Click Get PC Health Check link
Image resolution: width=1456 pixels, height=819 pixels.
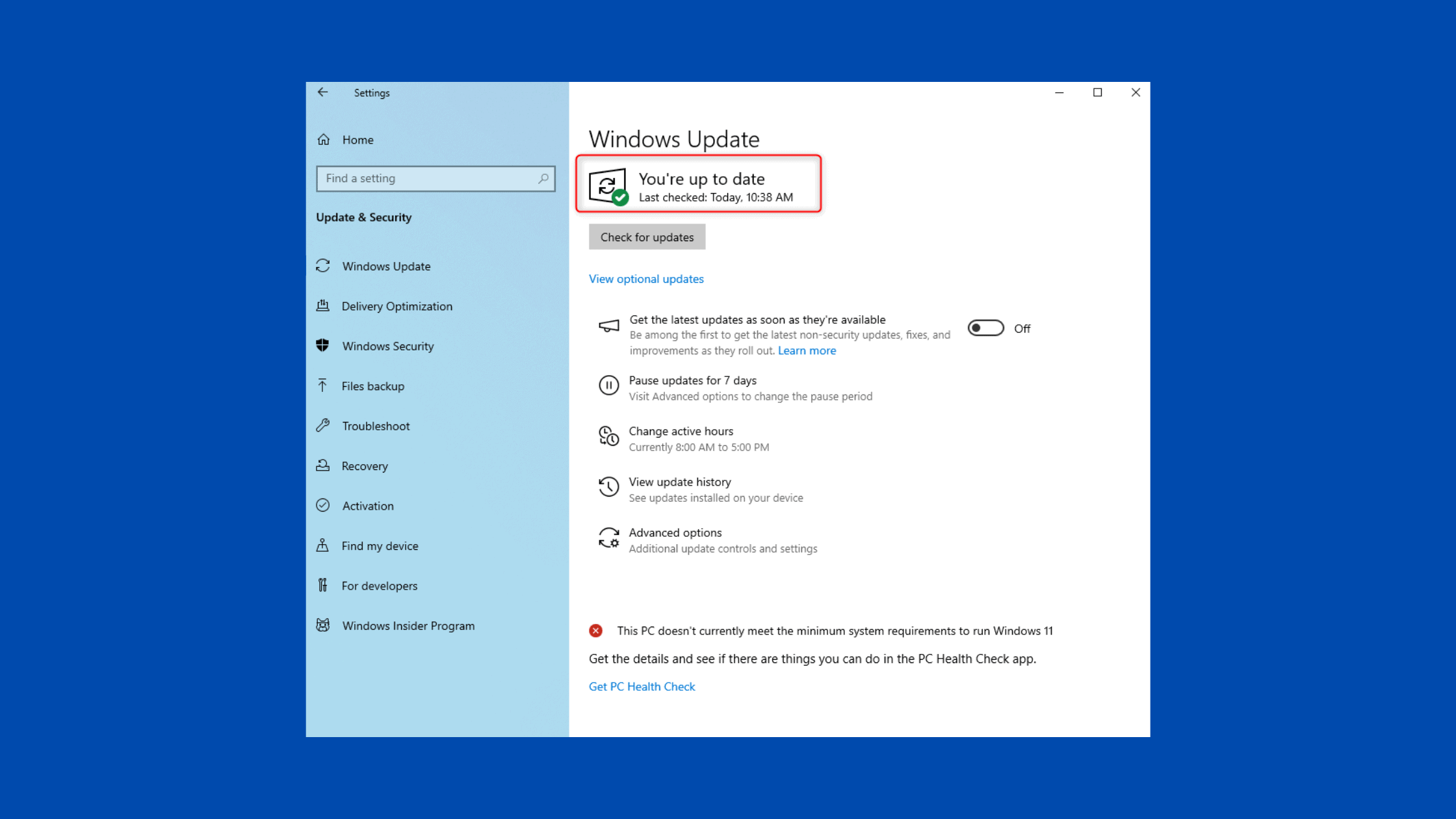coord(642,686)
